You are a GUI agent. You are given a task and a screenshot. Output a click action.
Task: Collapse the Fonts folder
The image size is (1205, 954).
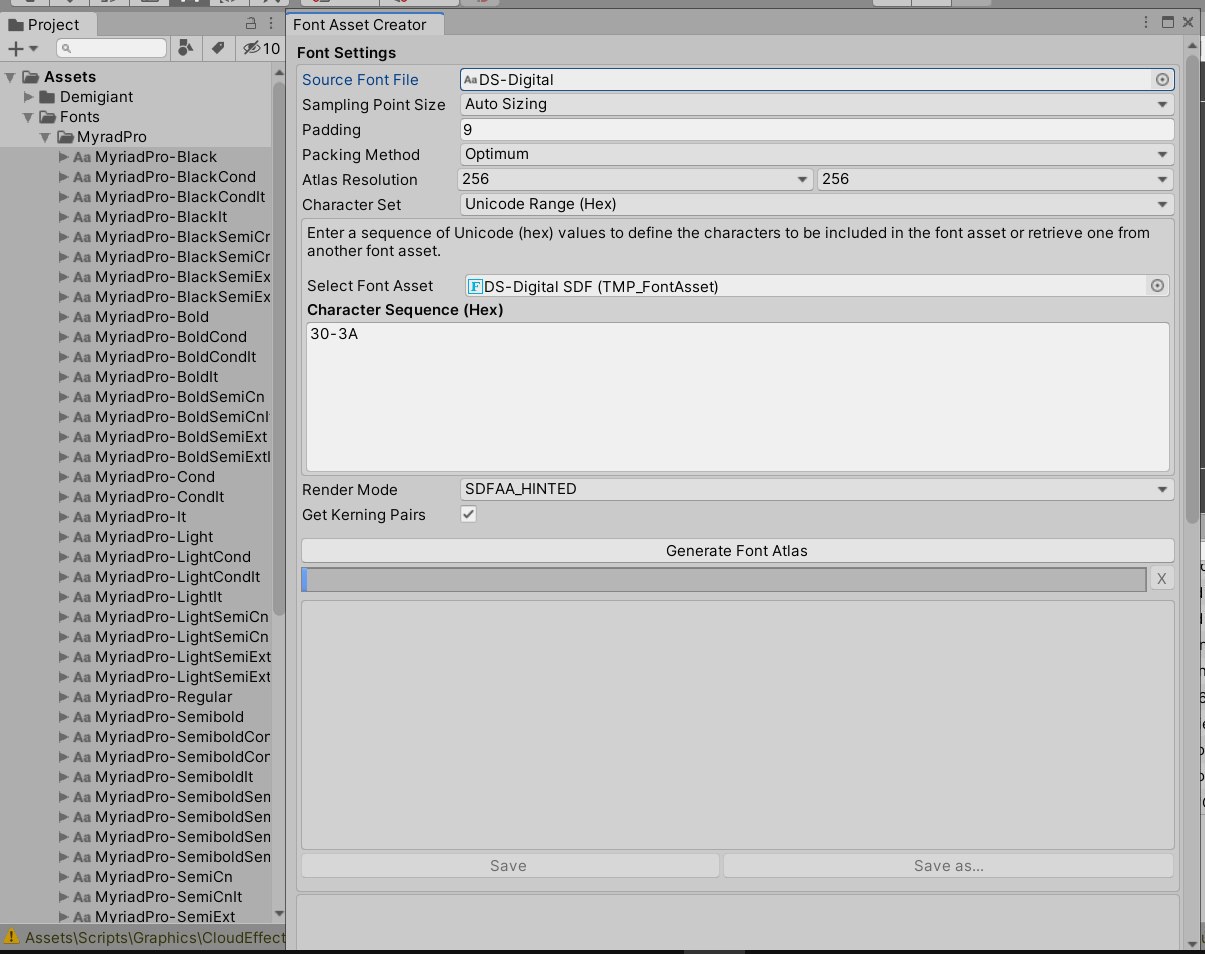pyautogui.click(x=29, y=117)
